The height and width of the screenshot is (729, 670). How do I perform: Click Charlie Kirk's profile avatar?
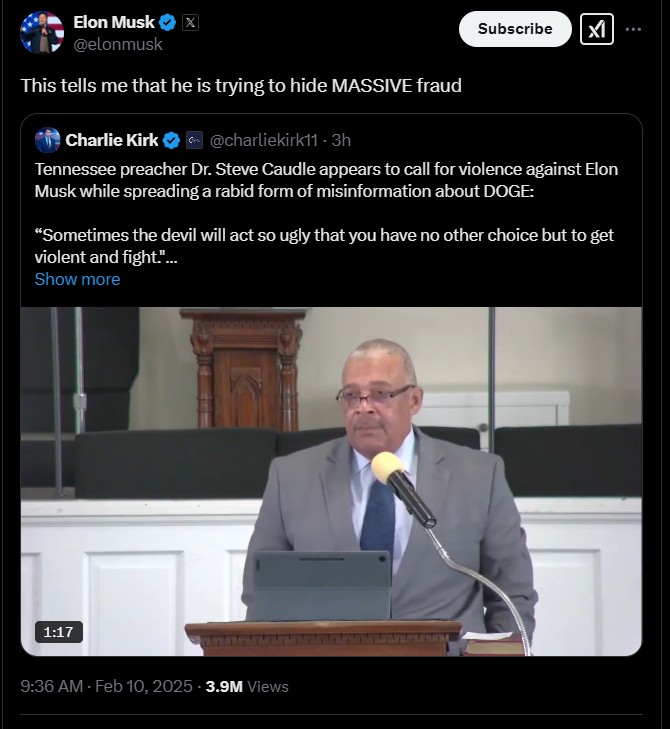47,140
